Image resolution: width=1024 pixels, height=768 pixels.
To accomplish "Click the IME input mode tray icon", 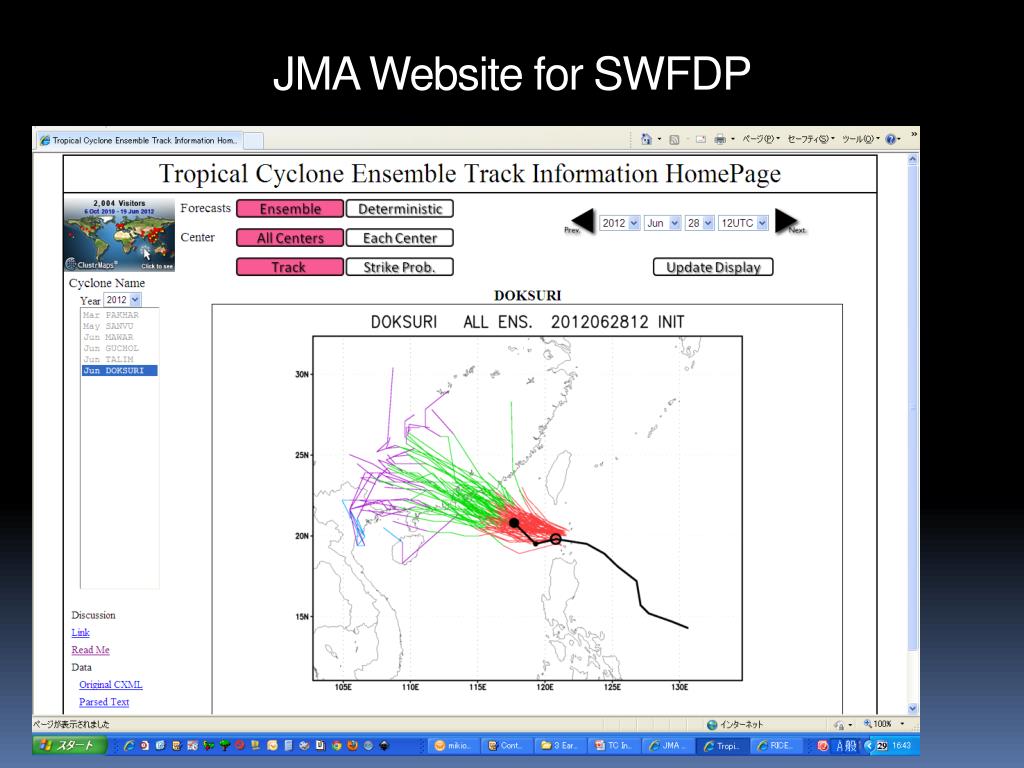I will (846, 746).
